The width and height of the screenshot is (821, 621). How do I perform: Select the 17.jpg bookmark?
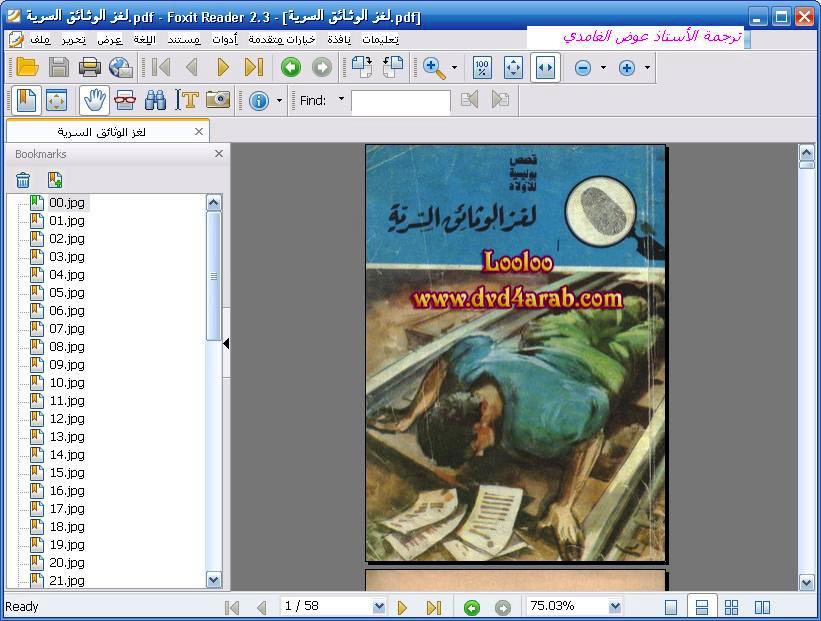pyautogui.click(x=67, y=508)
